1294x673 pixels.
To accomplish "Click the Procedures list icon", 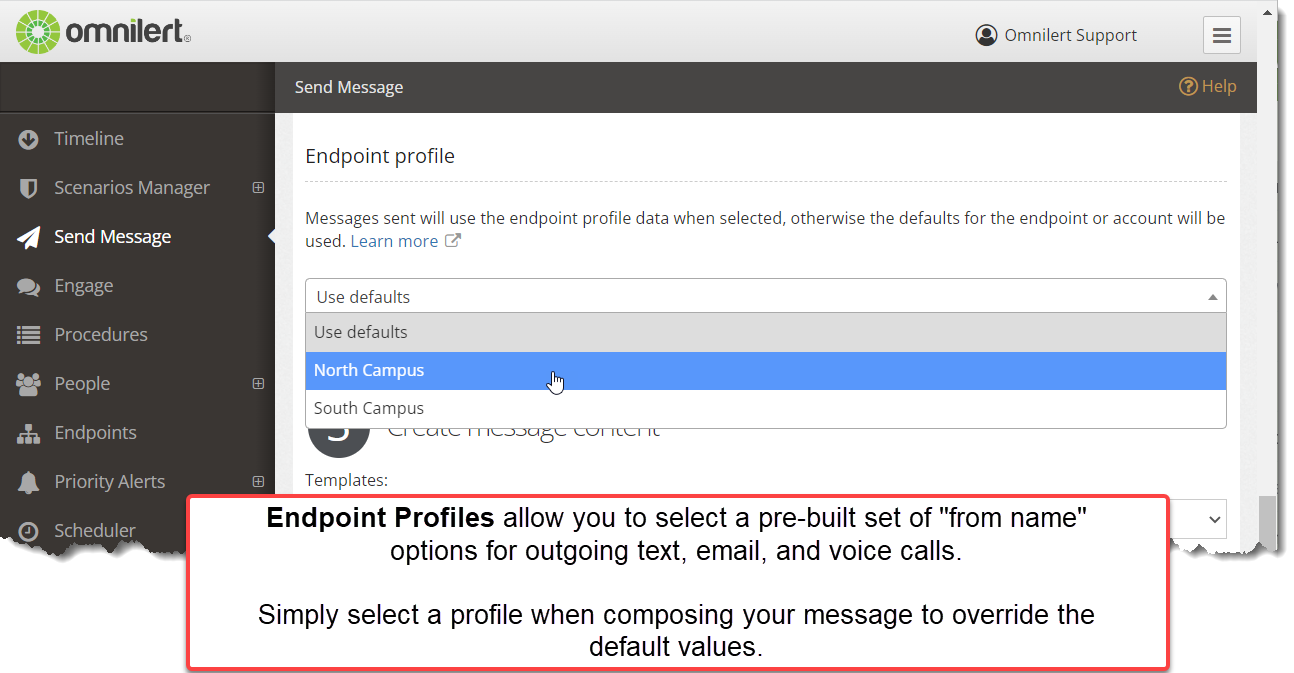I will click(28, 335).
